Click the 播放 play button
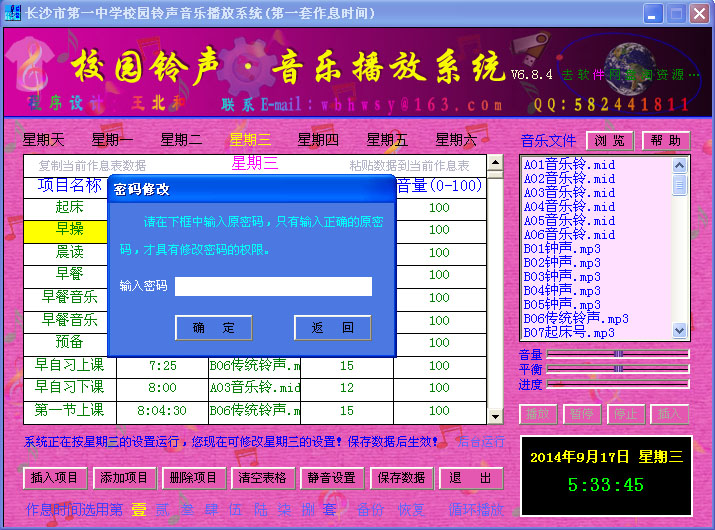Viewport: 715px width, 530px height. pyautogui.click(x=538, y=414)
